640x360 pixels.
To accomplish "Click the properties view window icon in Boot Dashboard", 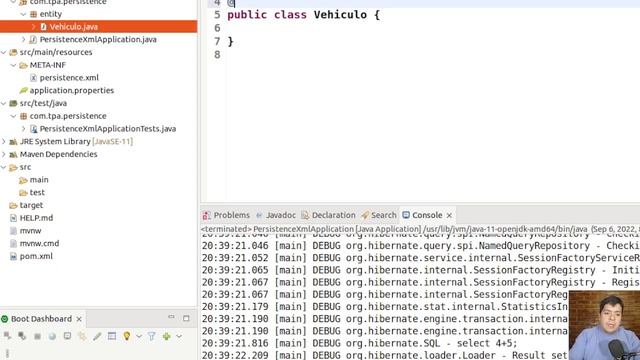I will [x=112, y=336].
